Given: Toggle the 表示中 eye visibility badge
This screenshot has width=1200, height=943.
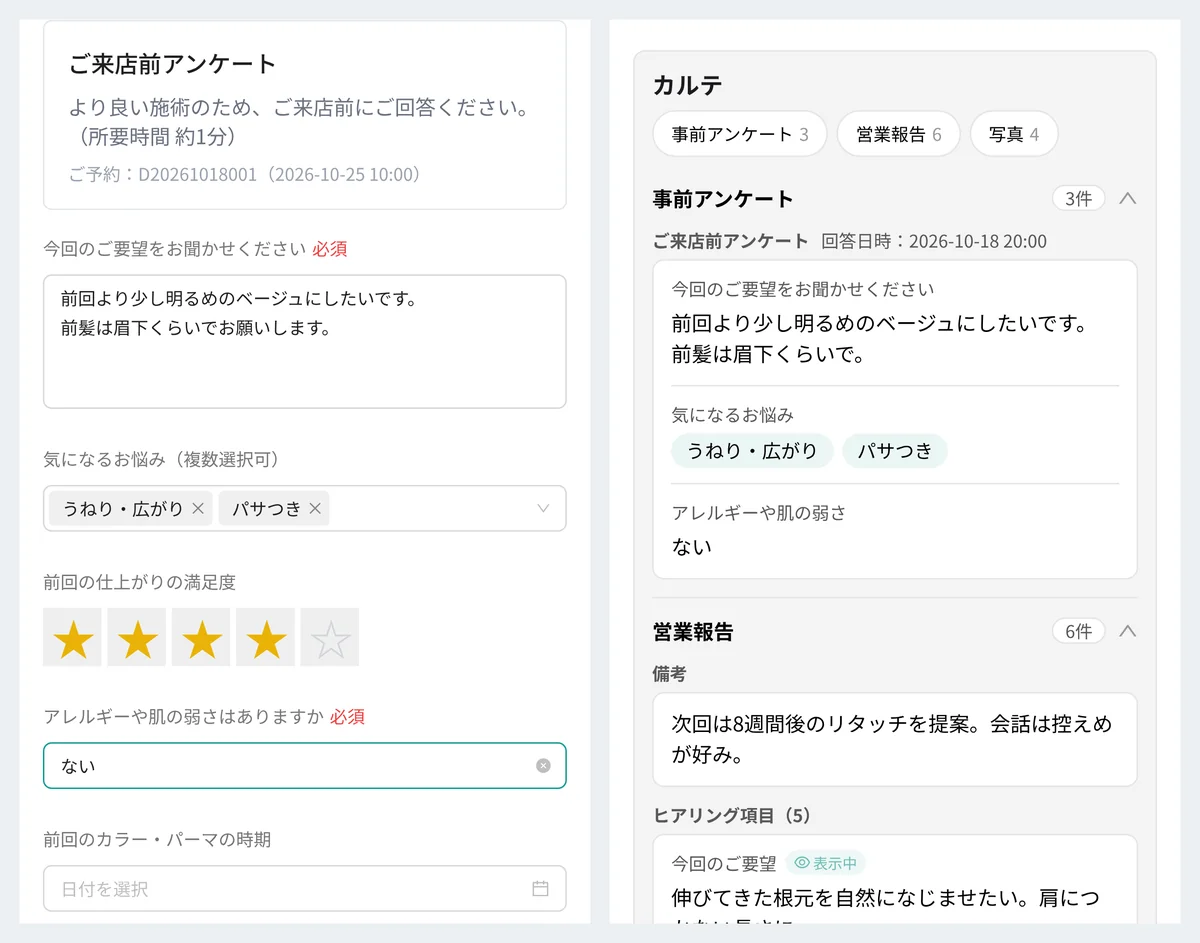Looking at the screenshot, I should (825, 863).
